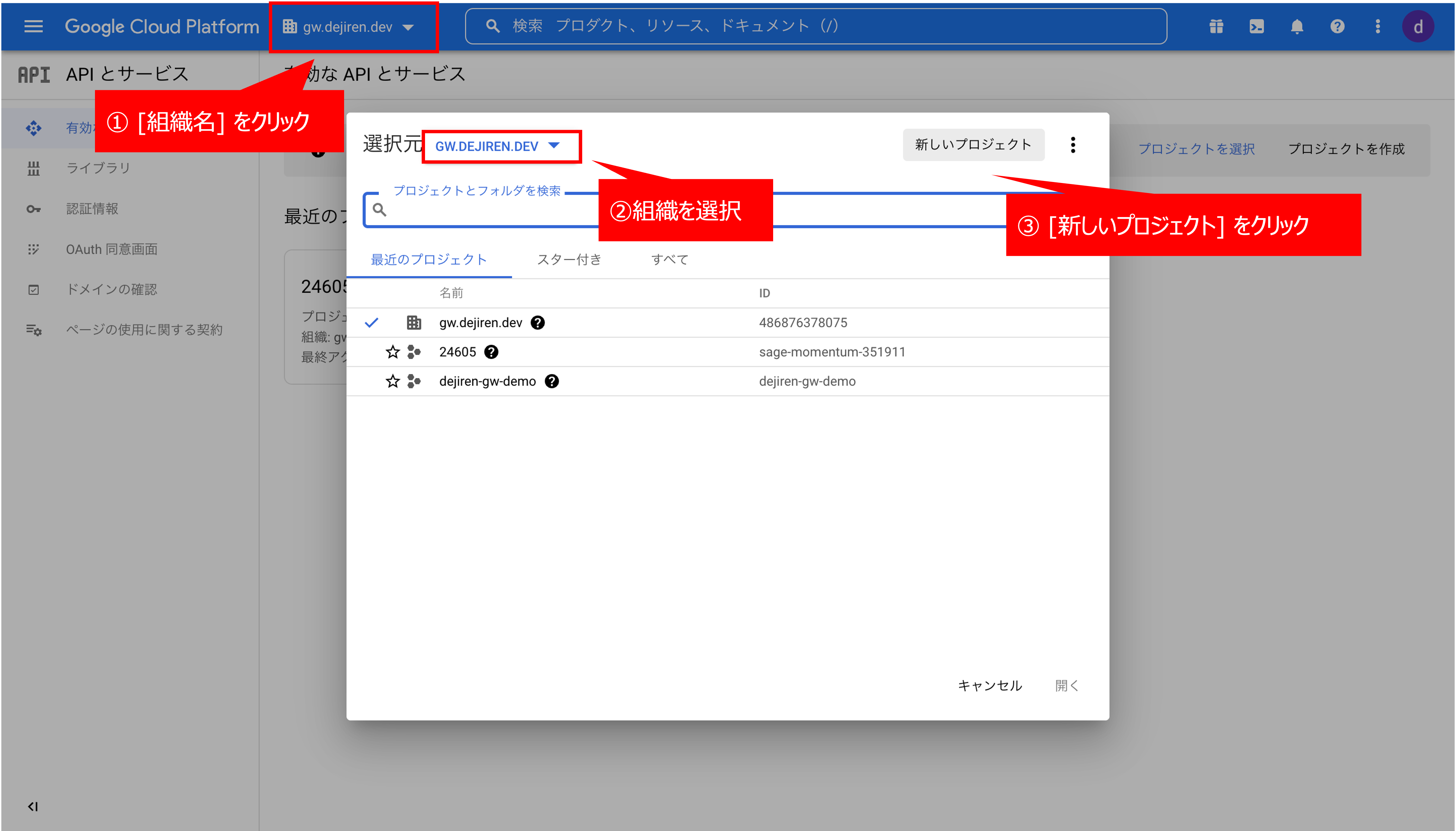Viewport: 1456px width, 831px height.
Task: Open 認証情報 in the sidebar
Action: coord(92,209)
